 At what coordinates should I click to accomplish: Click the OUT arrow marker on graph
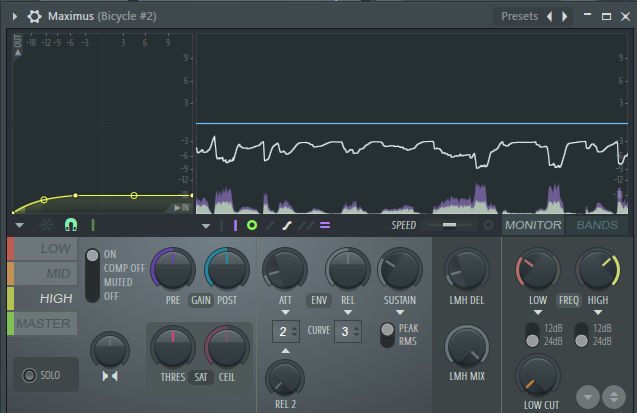click(x=17, y=45)
